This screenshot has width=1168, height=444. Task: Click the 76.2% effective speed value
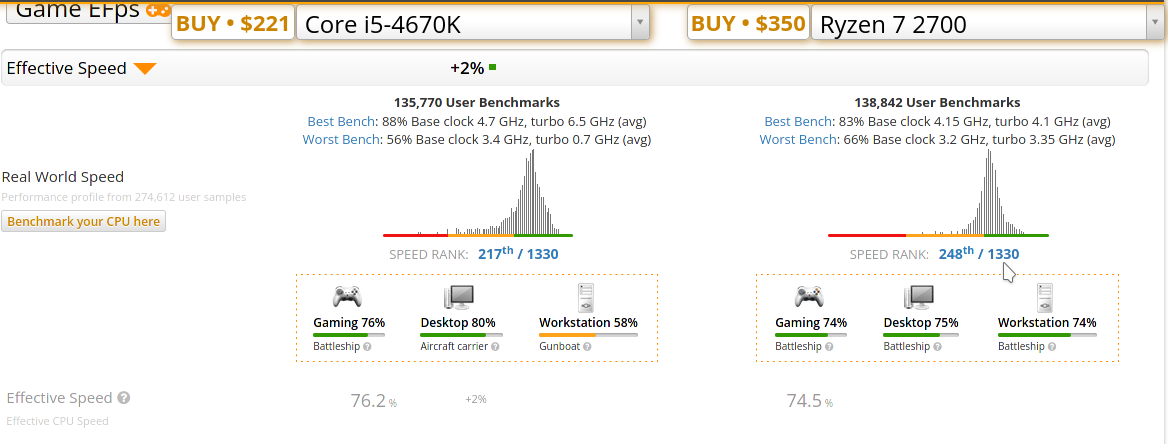(x=373, y=401)
